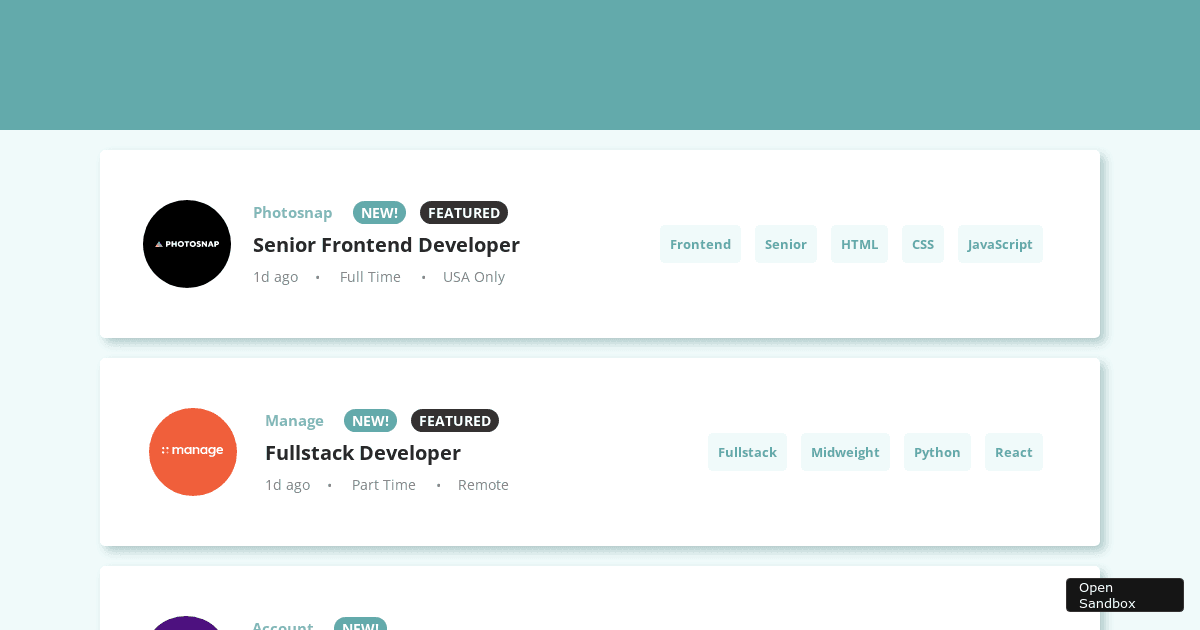
Task: Click the Manage company logo
Action: click(193, 452)
